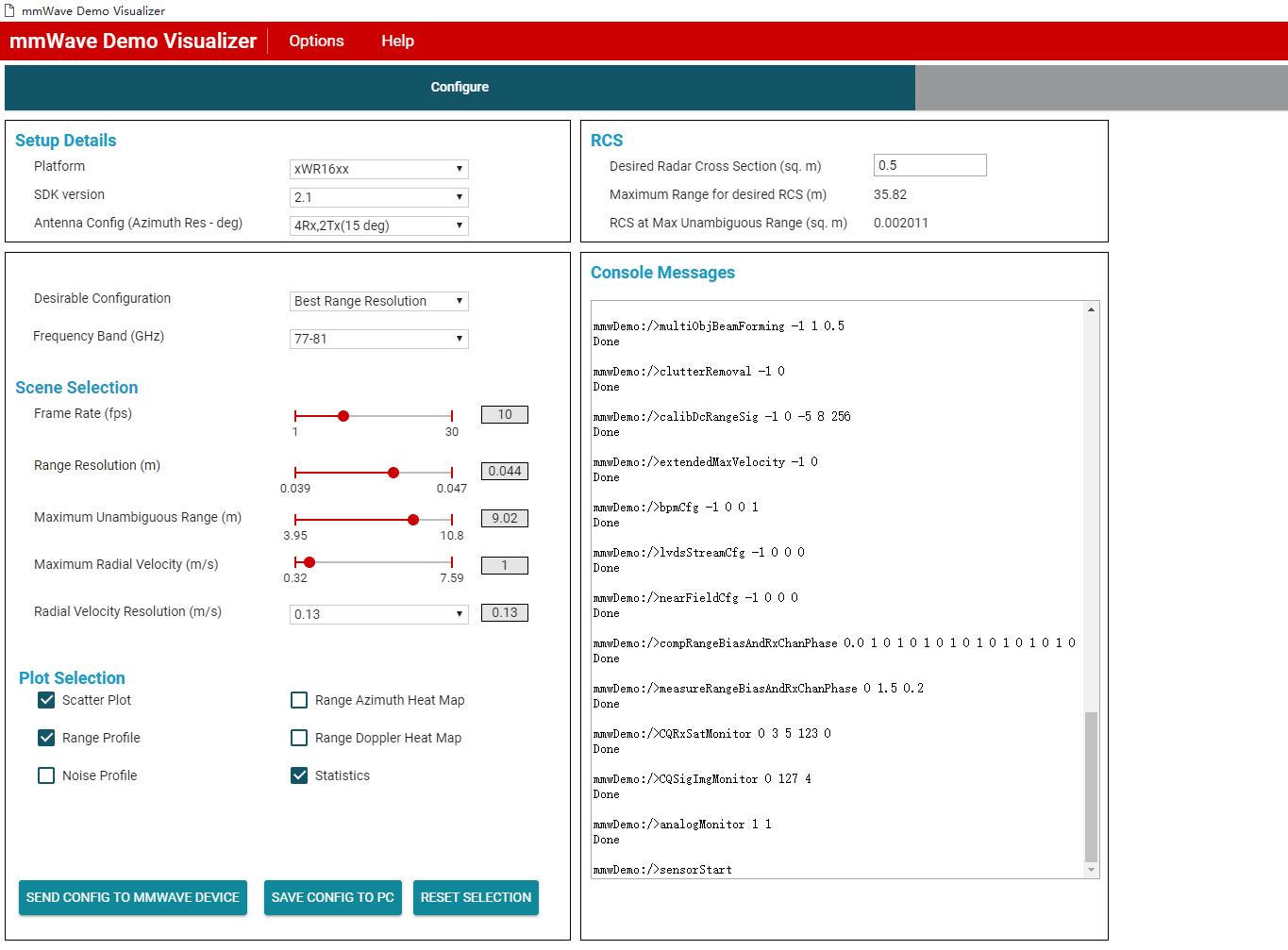The image size is (1288, 950).
Task: Click the CQSigImgMonitor console line
Action: coord(702,779)
